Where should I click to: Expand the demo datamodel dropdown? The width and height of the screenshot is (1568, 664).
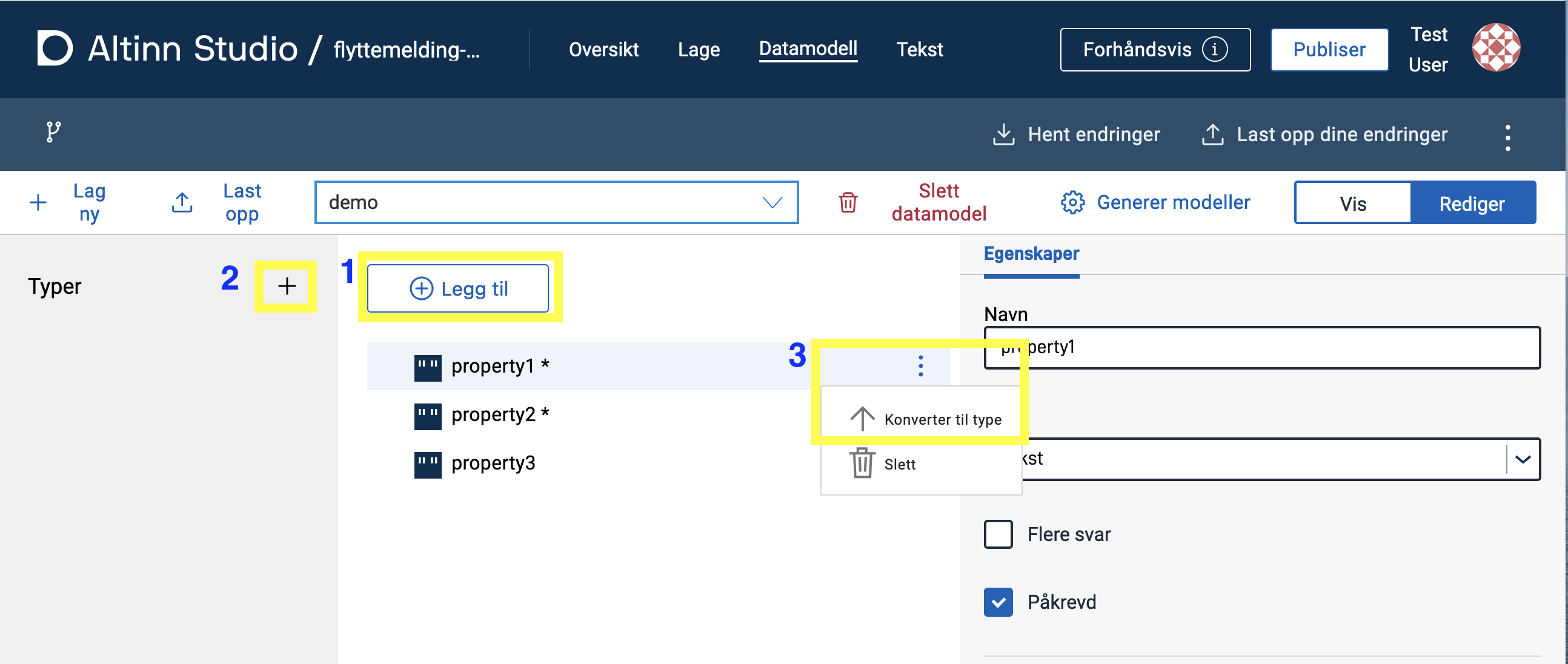pos(772,202)
